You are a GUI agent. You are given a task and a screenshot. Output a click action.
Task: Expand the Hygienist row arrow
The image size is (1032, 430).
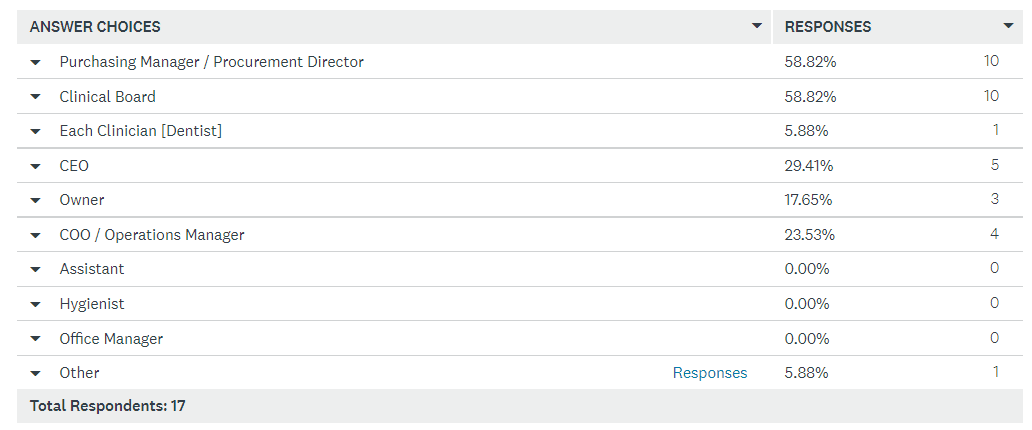[36, 305]
